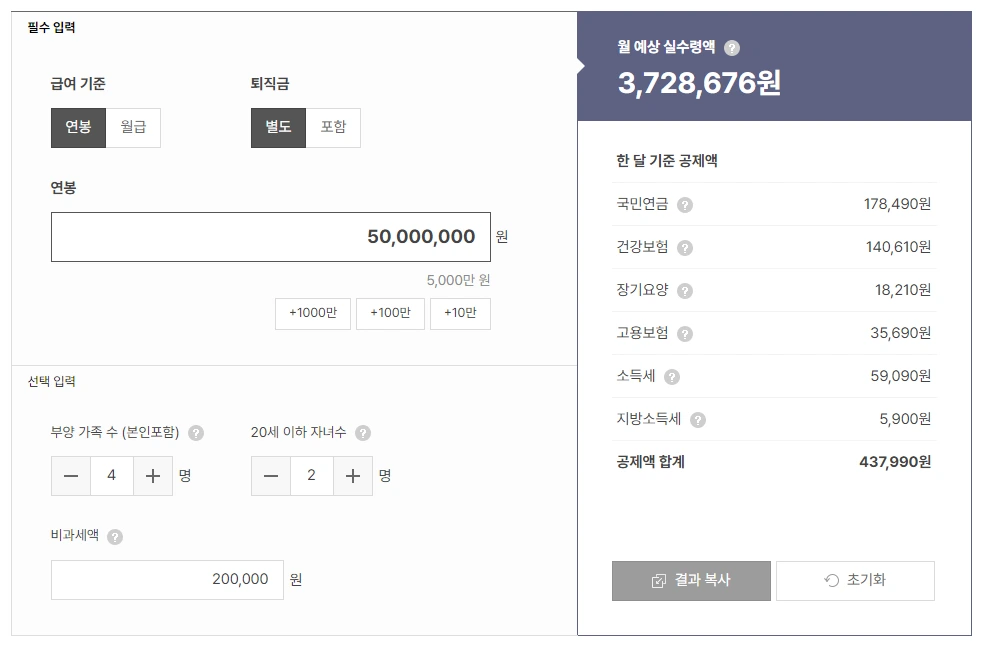Open the 소득세 help tooltip icon
This screenshot has width=982, height=647.
[670, 376]
